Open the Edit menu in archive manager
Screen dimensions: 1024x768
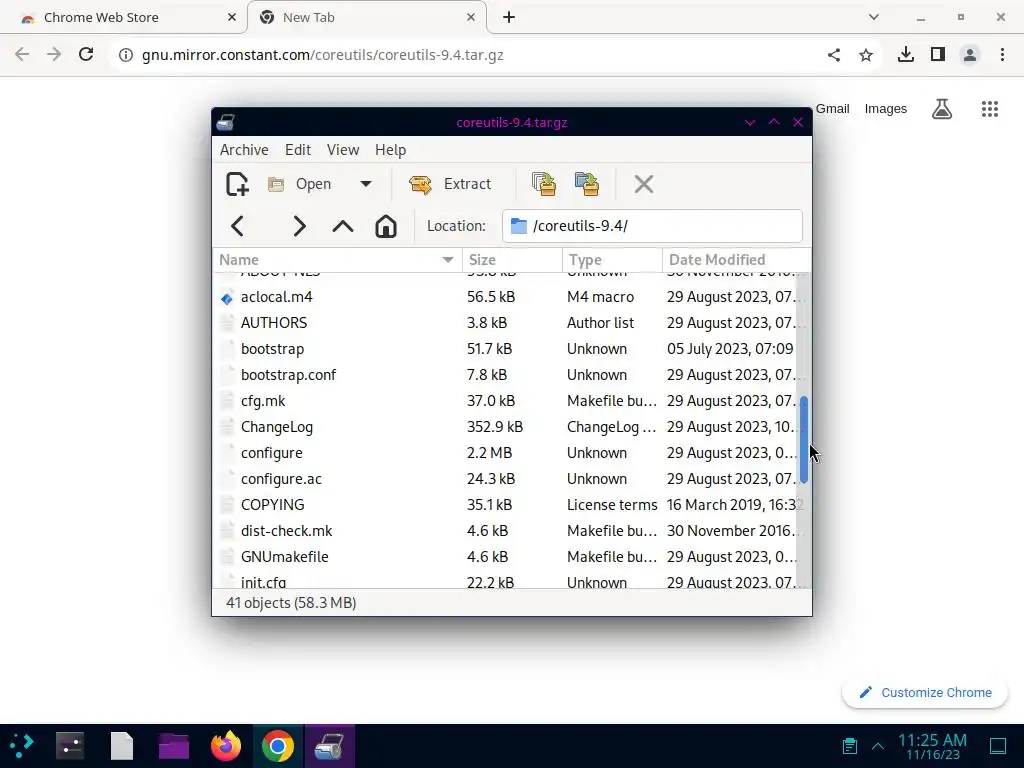[x=298, y=150]
